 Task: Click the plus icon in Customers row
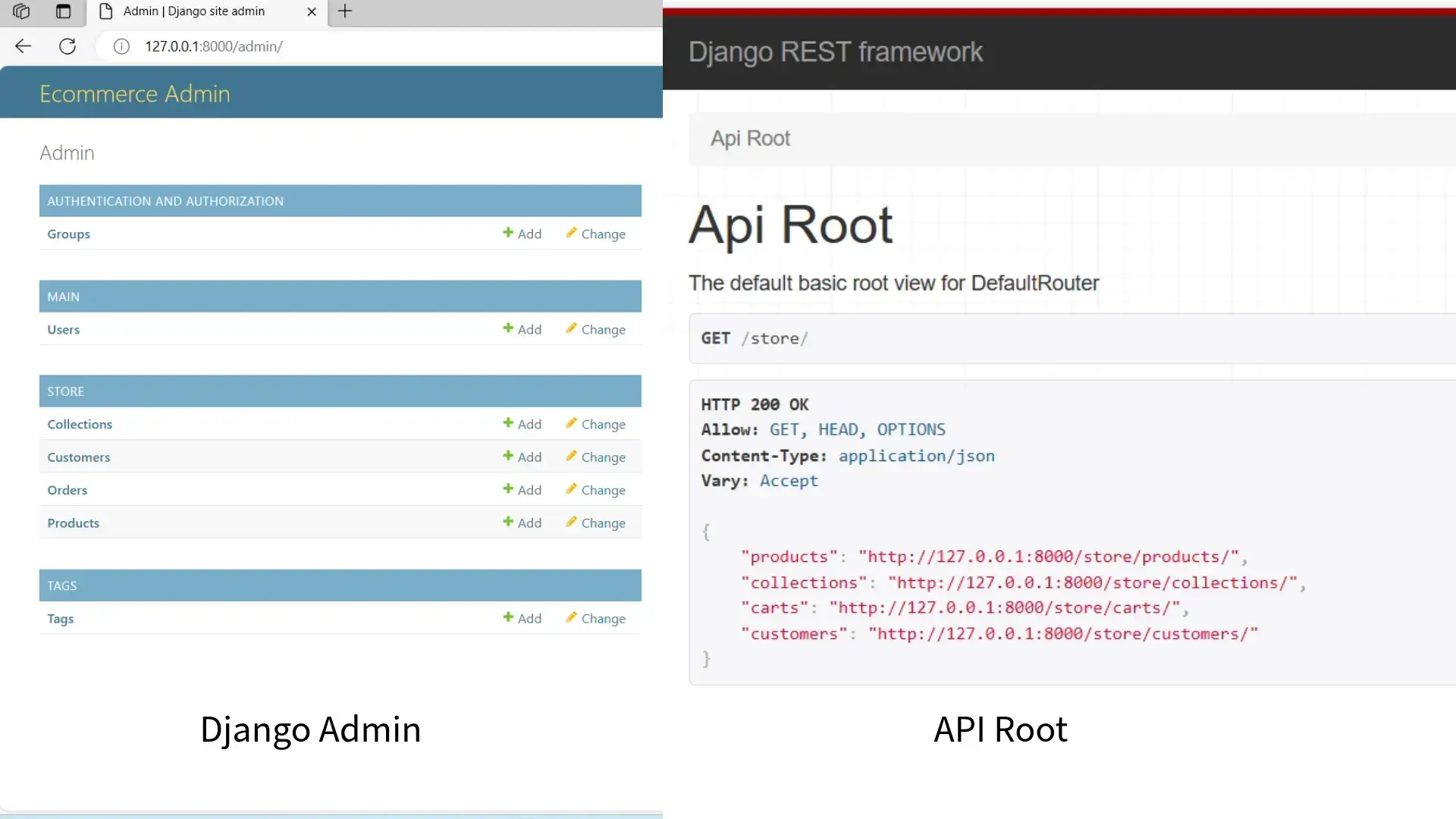coord(508,456)
